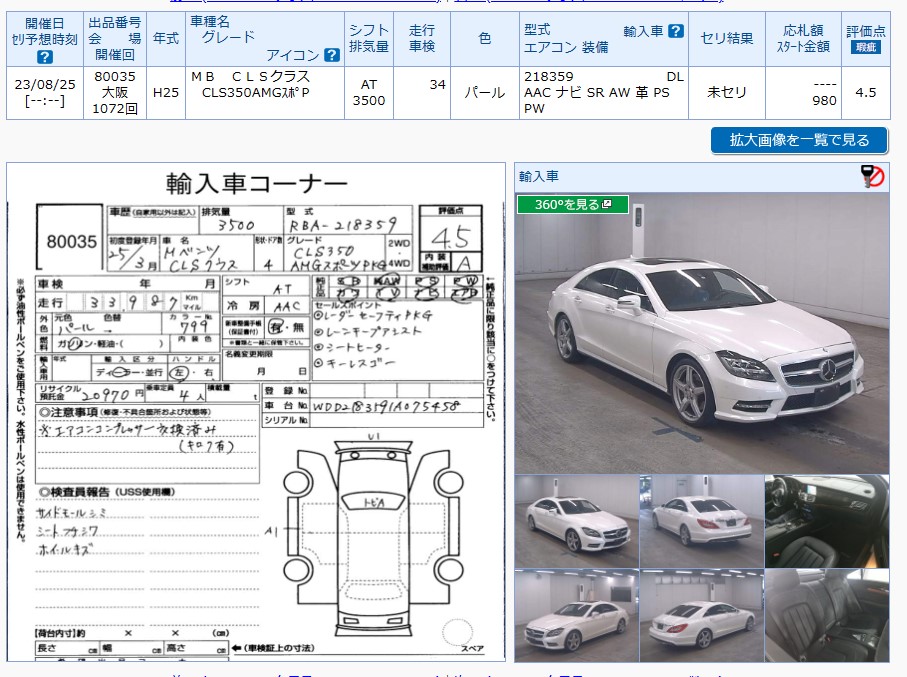Click the mileage value 34
Image resolution: width=907 pixels, height=677 pixels.
pyautogui.click(x=437, y=84)
